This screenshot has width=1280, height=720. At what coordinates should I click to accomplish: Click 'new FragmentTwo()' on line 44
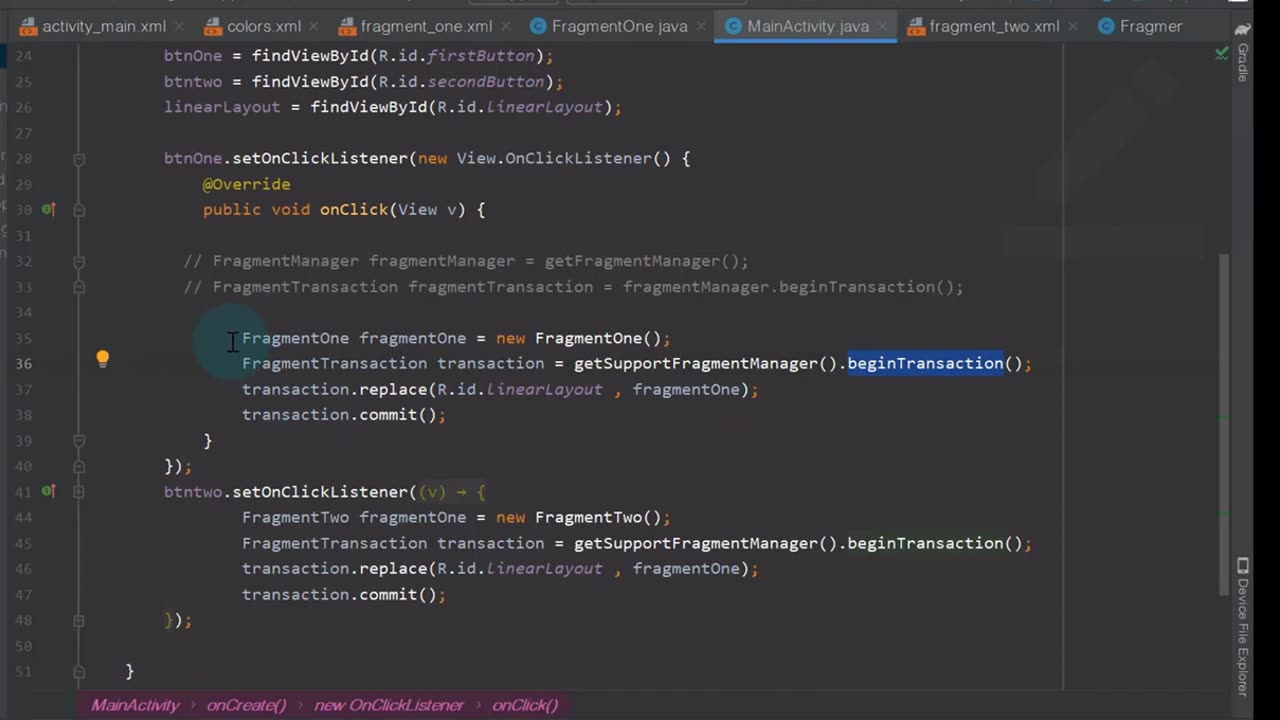click(583, 518)
